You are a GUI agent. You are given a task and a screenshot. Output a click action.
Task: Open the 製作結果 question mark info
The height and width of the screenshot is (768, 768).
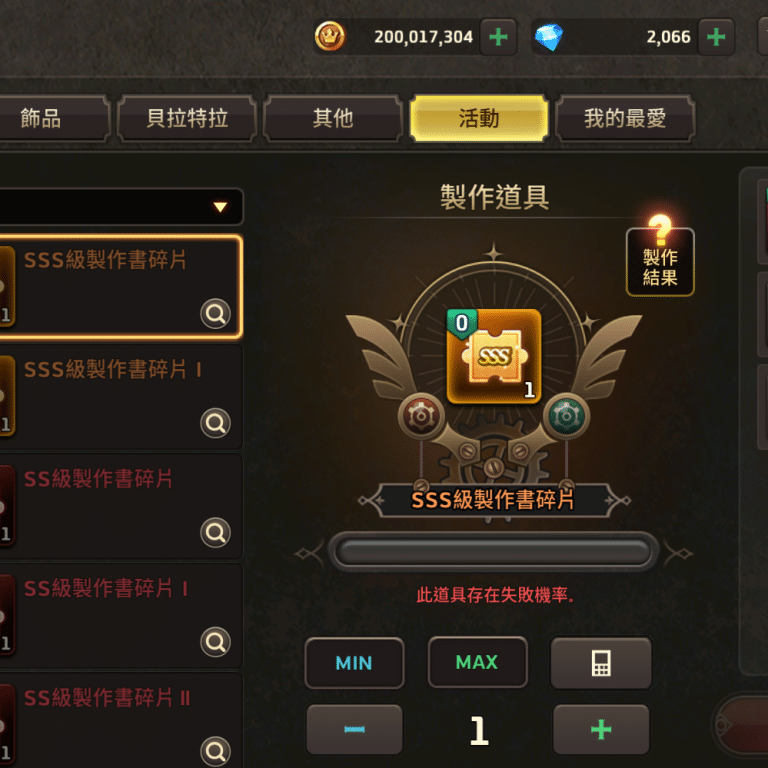pos(660,256)
